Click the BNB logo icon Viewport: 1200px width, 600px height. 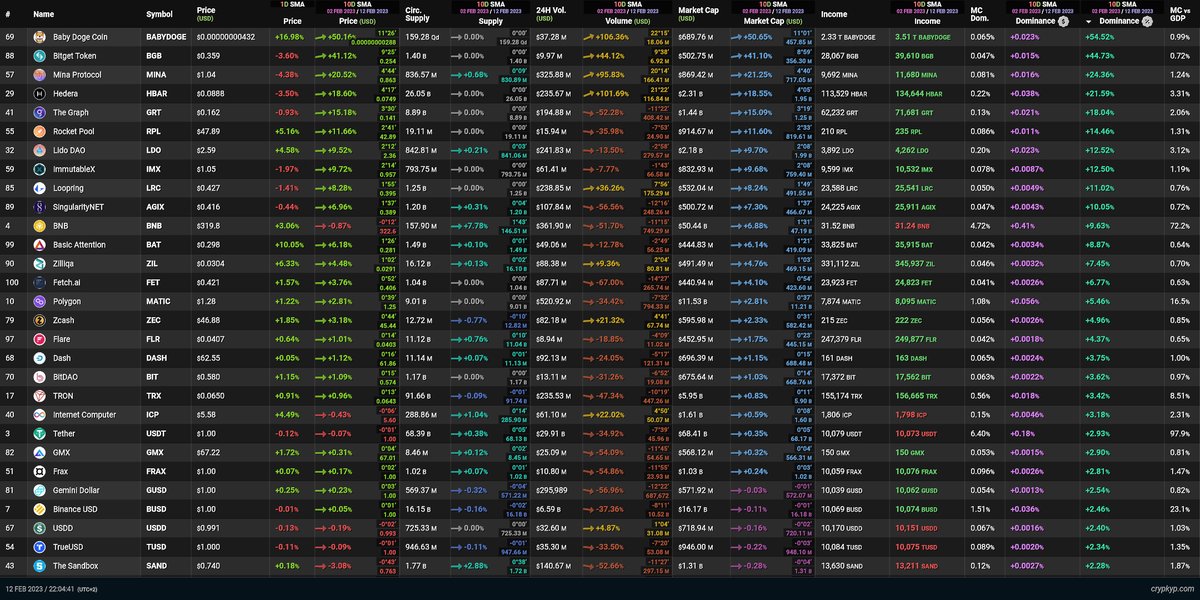pyautogui.click(x=39, y=225)
